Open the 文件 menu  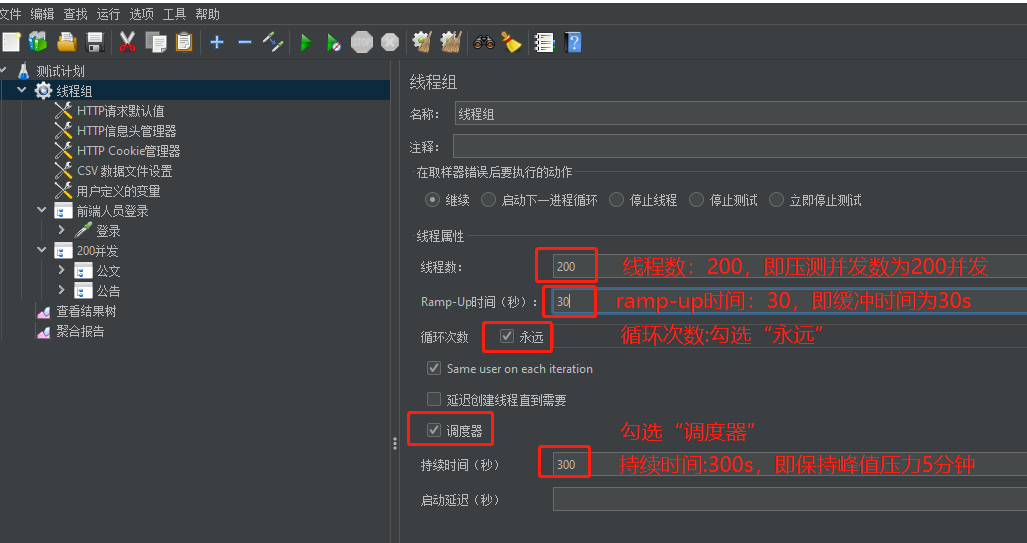coord(10,14)
